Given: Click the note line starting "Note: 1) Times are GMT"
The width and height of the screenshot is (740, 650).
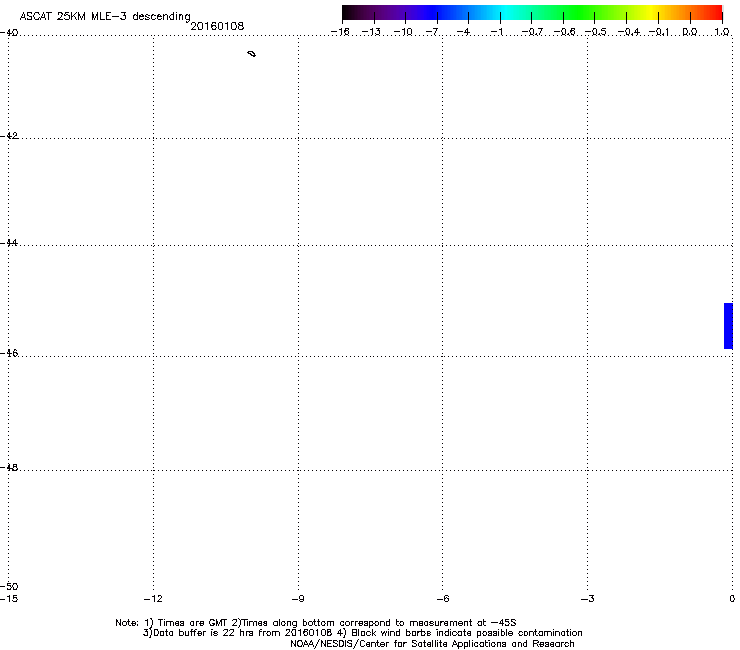Looking at the screenshot, I should tap(316, 623).
